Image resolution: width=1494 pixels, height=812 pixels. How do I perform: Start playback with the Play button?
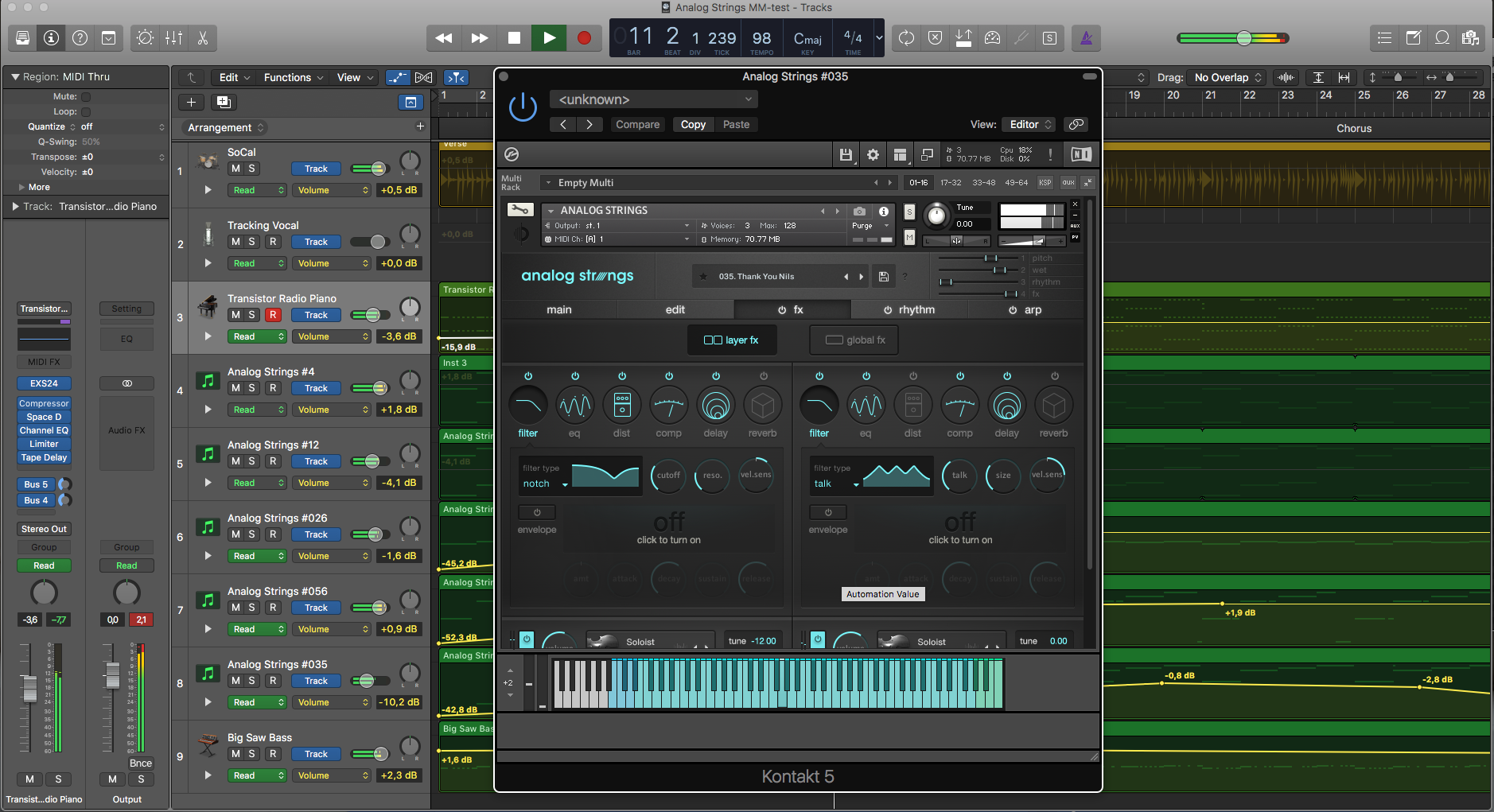click(x=549, y=37)
